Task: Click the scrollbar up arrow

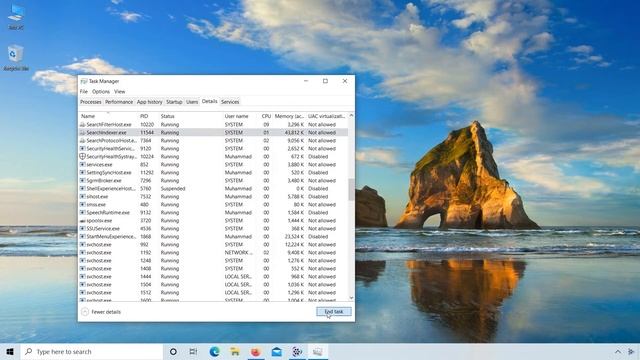Action: click(351, 116)
